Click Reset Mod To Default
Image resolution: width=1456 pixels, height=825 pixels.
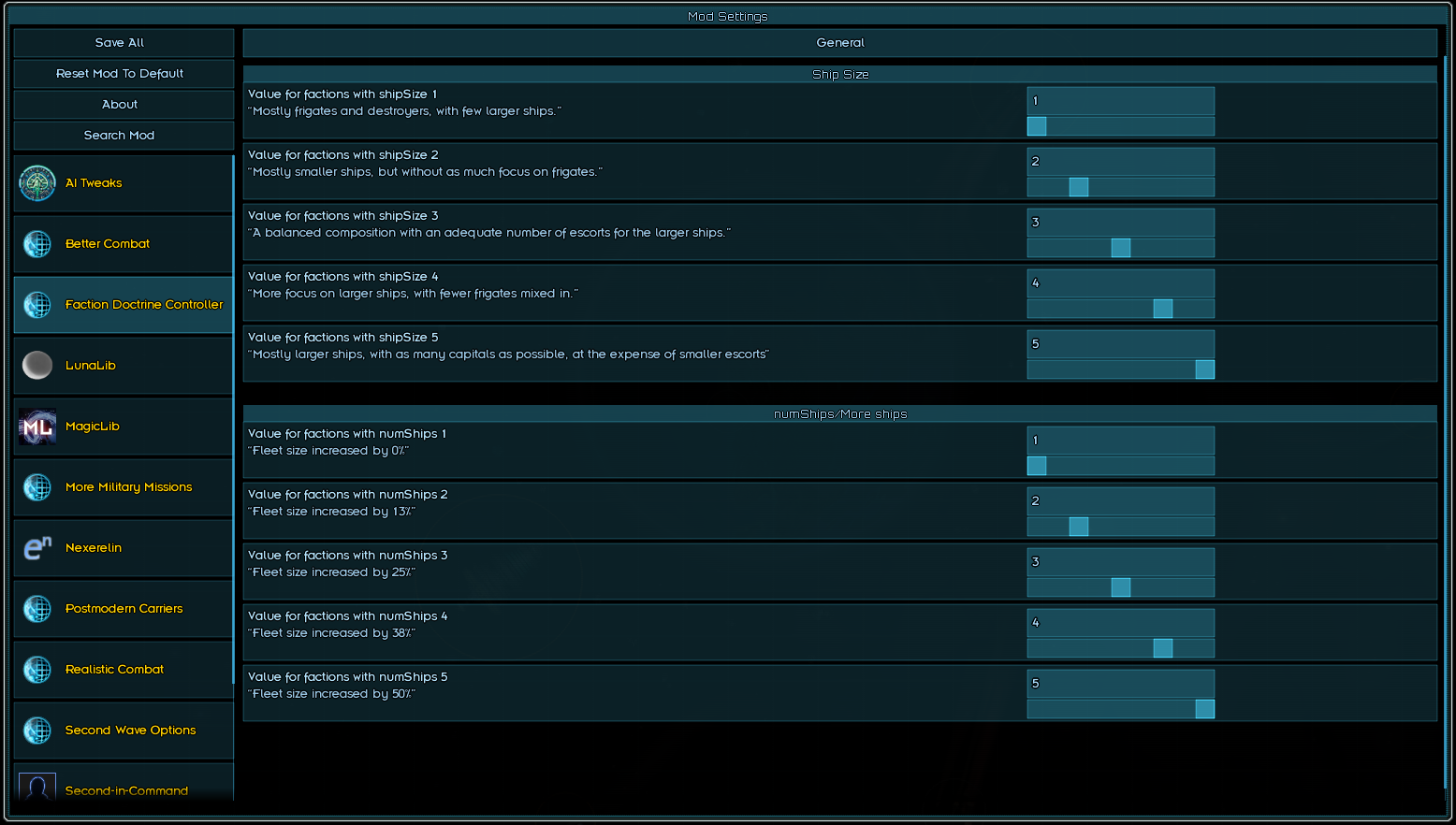click(120, 74)
